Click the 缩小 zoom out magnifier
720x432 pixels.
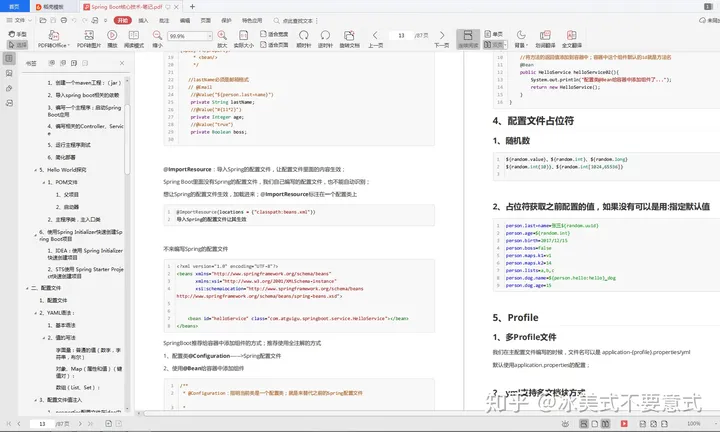click(x=158, y=35)
